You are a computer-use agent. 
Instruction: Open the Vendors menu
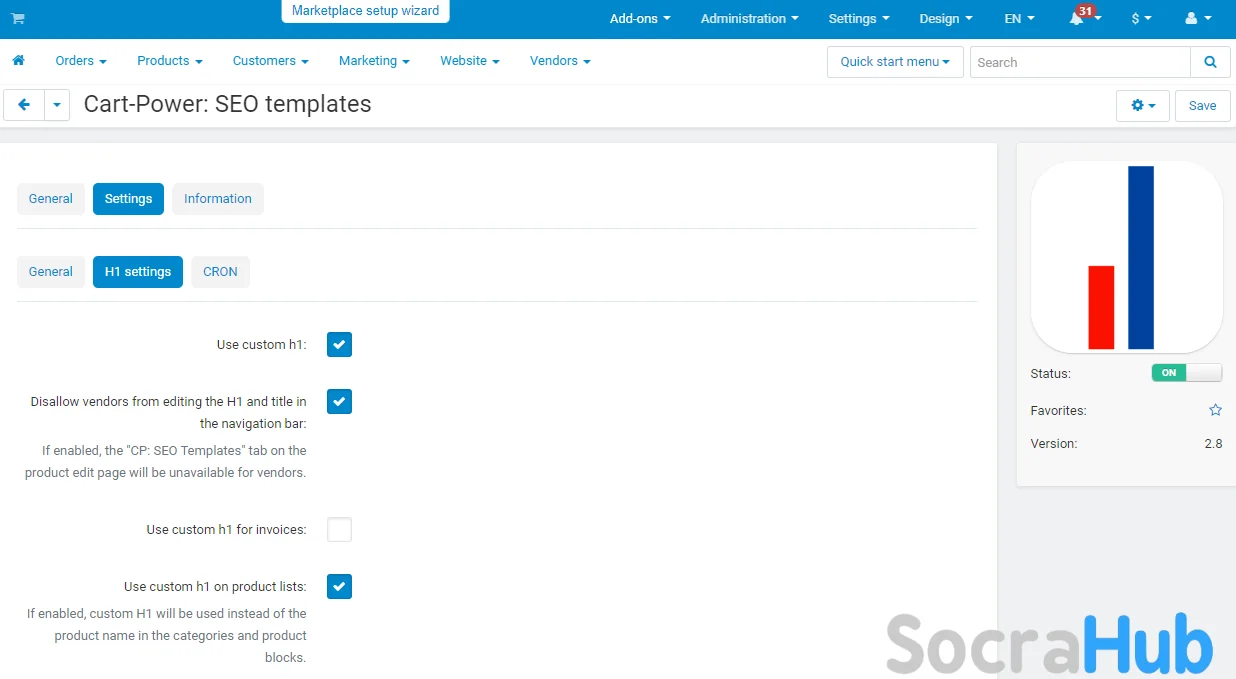(560, 61)
